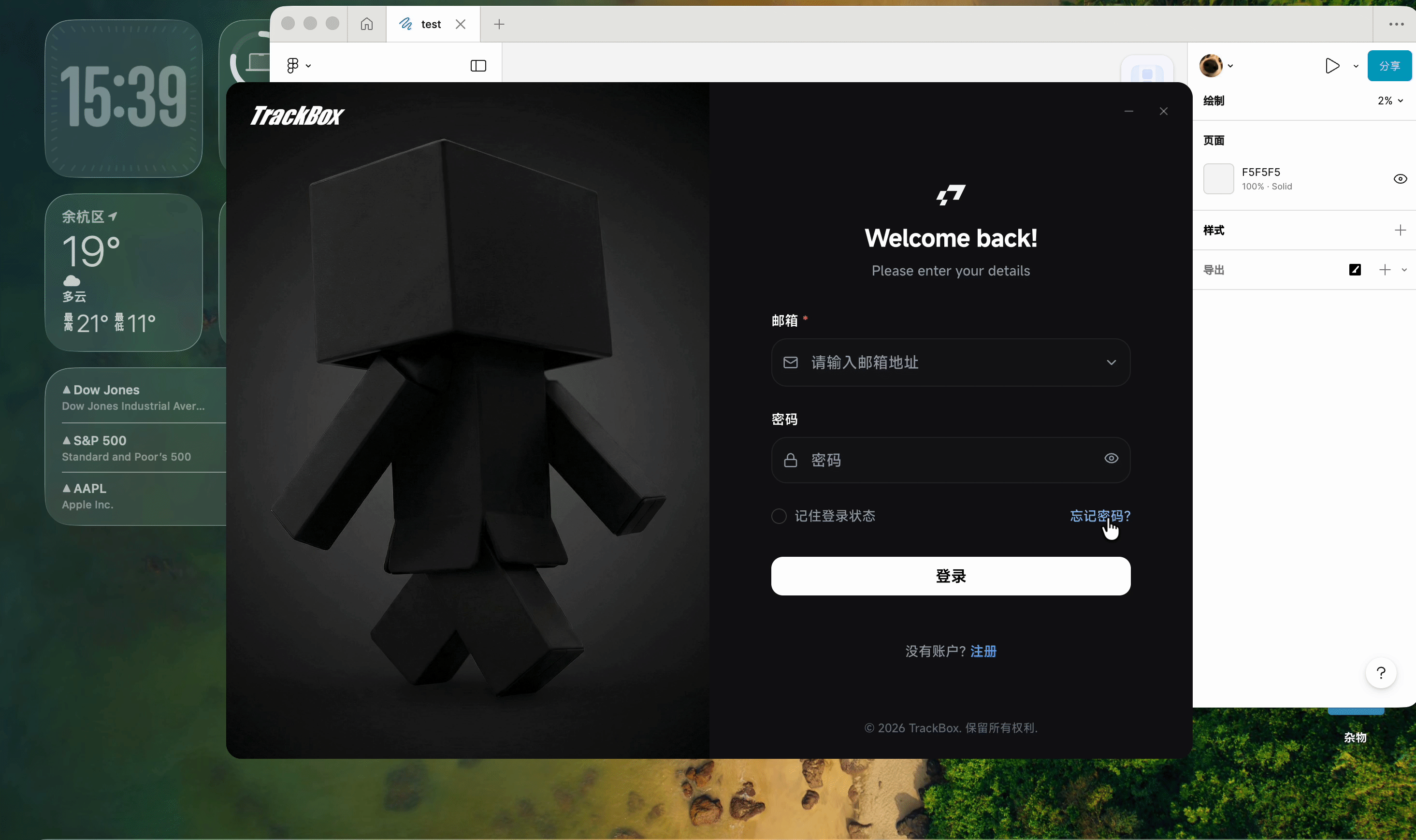Select the S&P 500 row in stocks widget

(144, 449)
